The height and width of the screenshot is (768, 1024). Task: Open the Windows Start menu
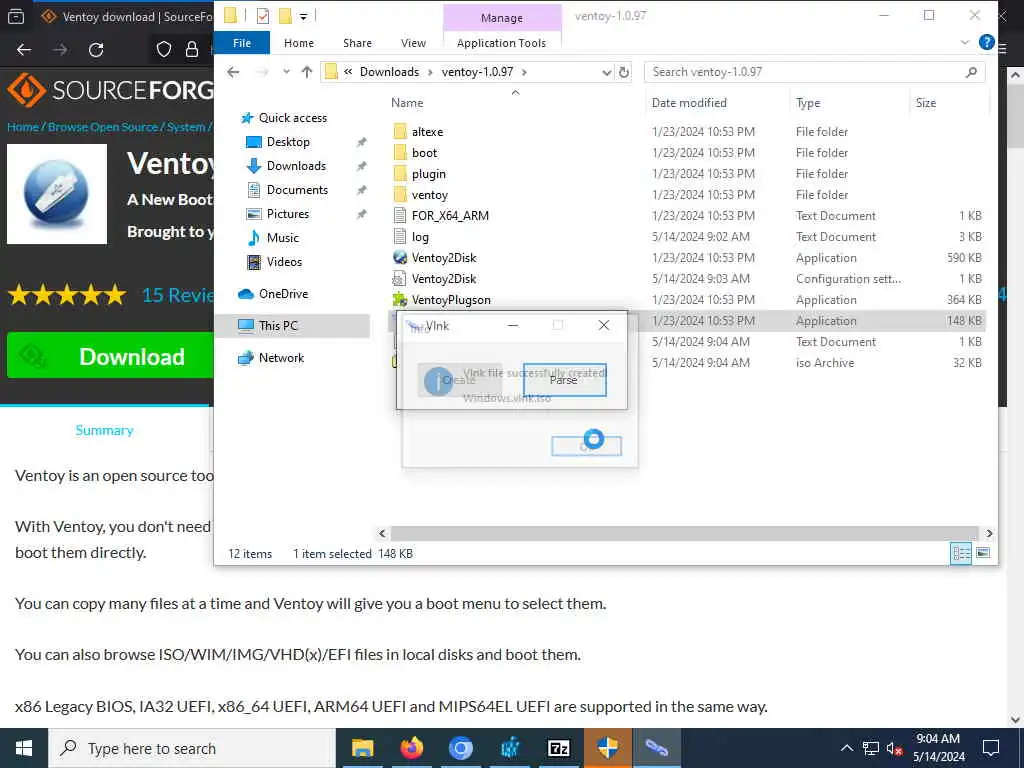point(24,748)
